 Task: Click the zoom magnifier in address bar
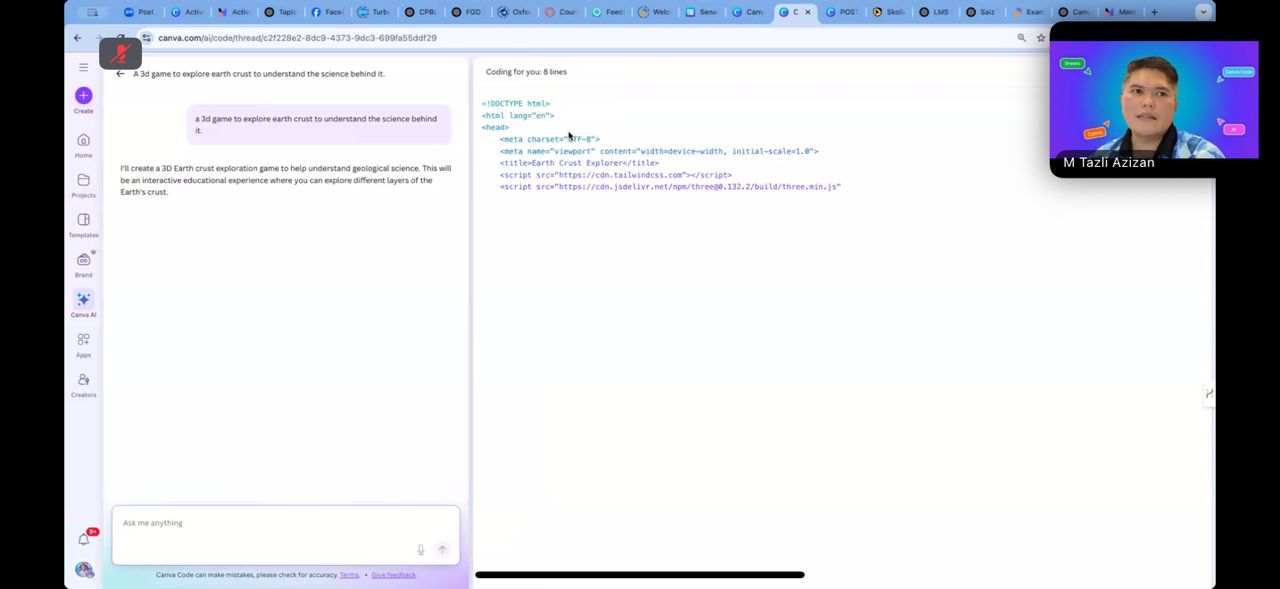pyautogui.click(x=1021, y=38)
